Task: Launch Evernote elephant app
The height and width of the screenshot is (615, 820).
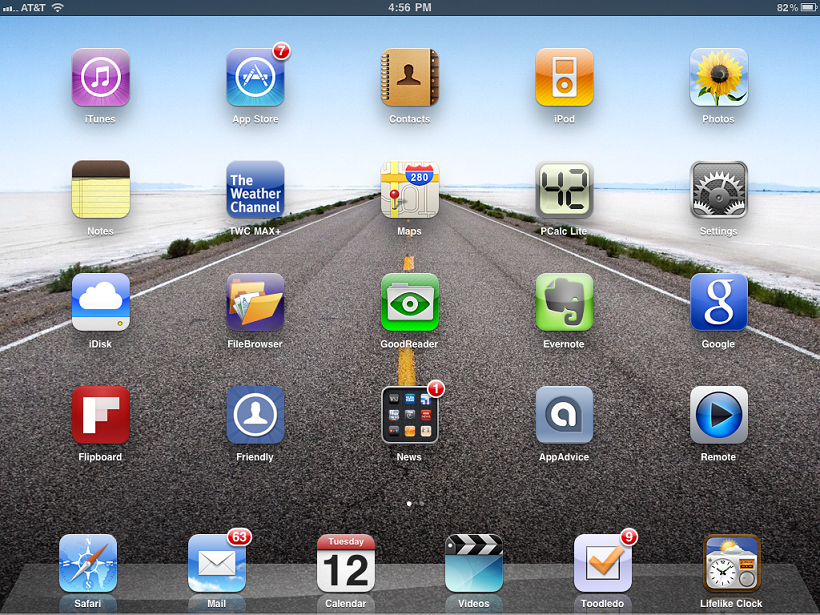Action: pyautogui.click(x=564, y=302)
